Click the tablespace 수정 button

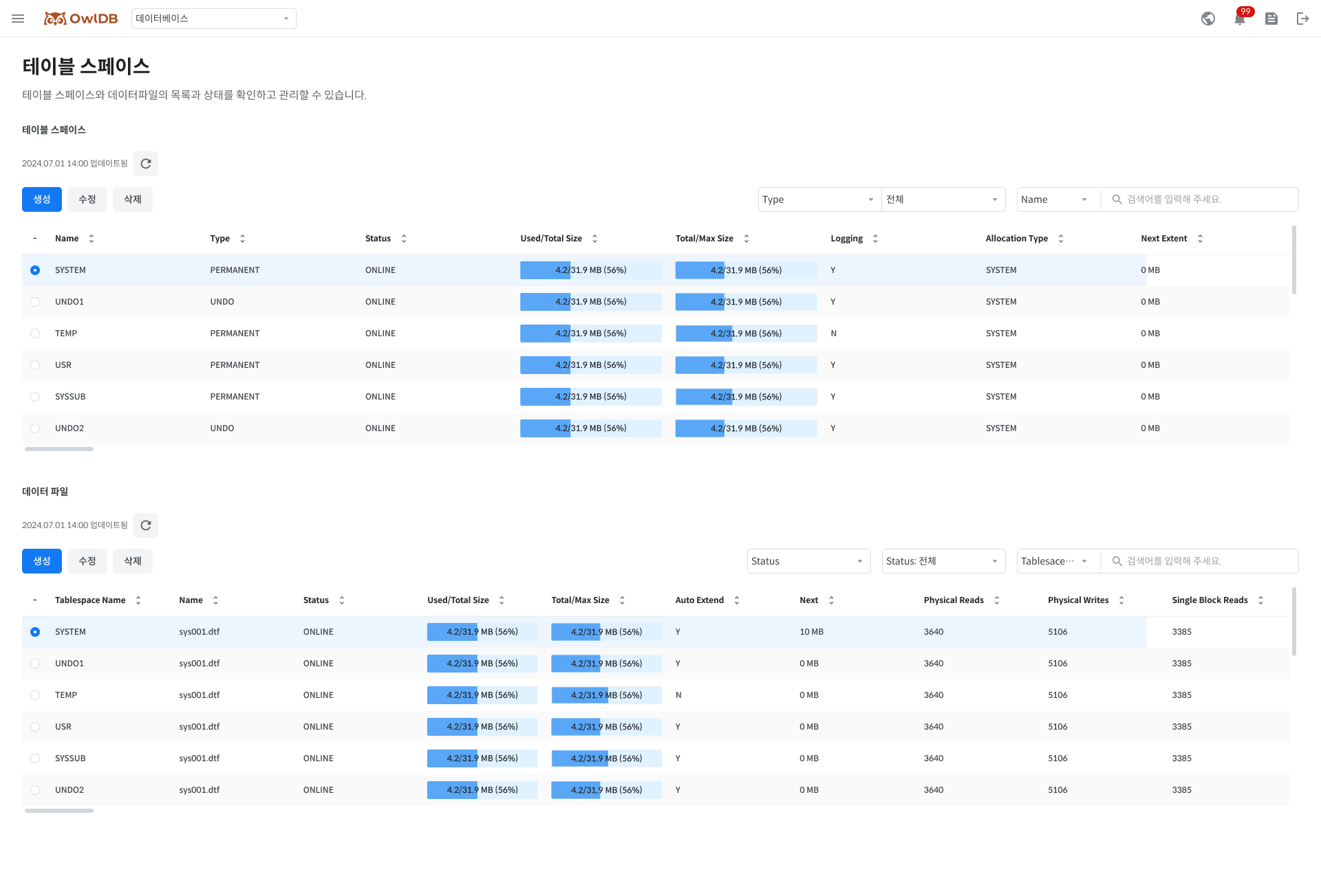87,199
